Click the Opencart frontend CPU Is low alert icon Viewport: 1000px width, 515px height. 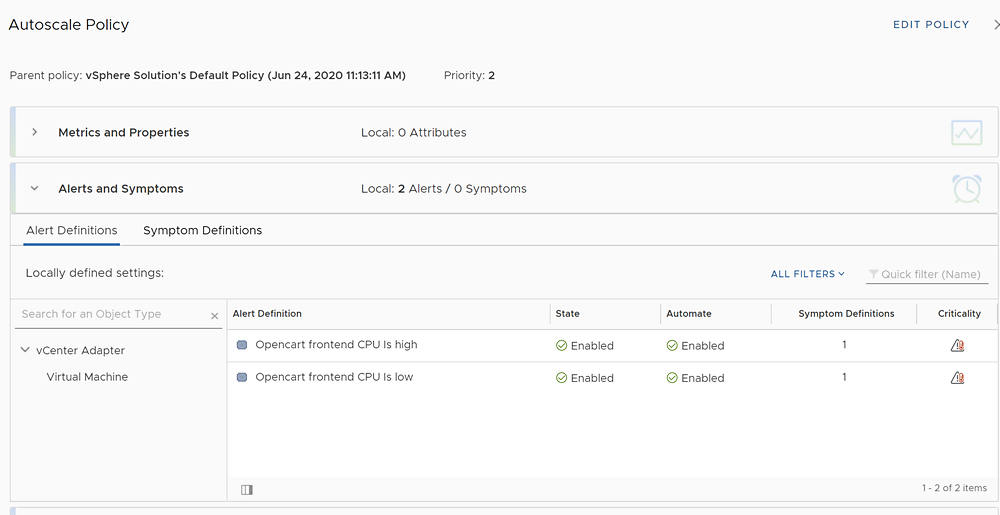(x=242, y=377)
